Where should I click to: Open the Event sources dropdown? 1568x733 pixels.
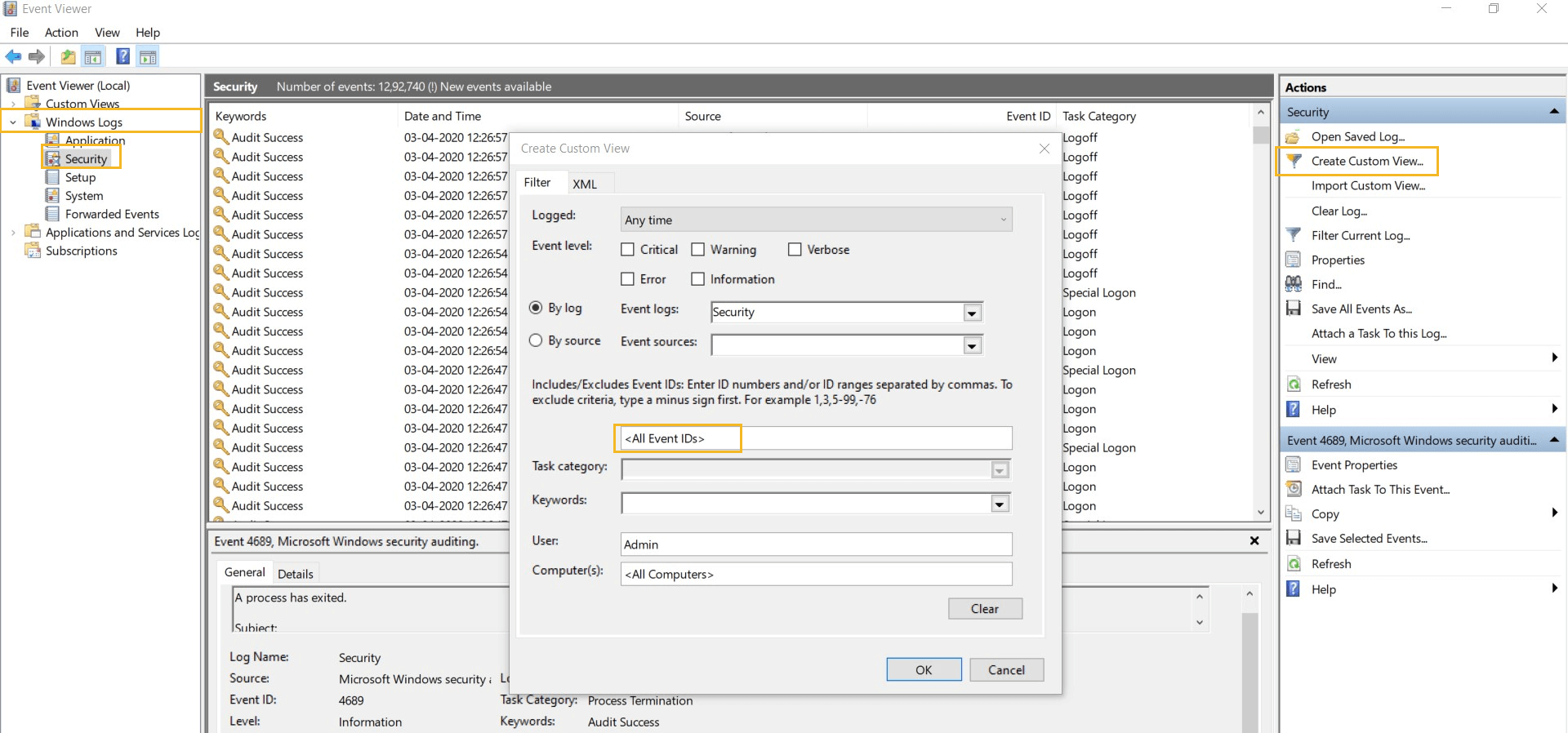click(972, 346)
